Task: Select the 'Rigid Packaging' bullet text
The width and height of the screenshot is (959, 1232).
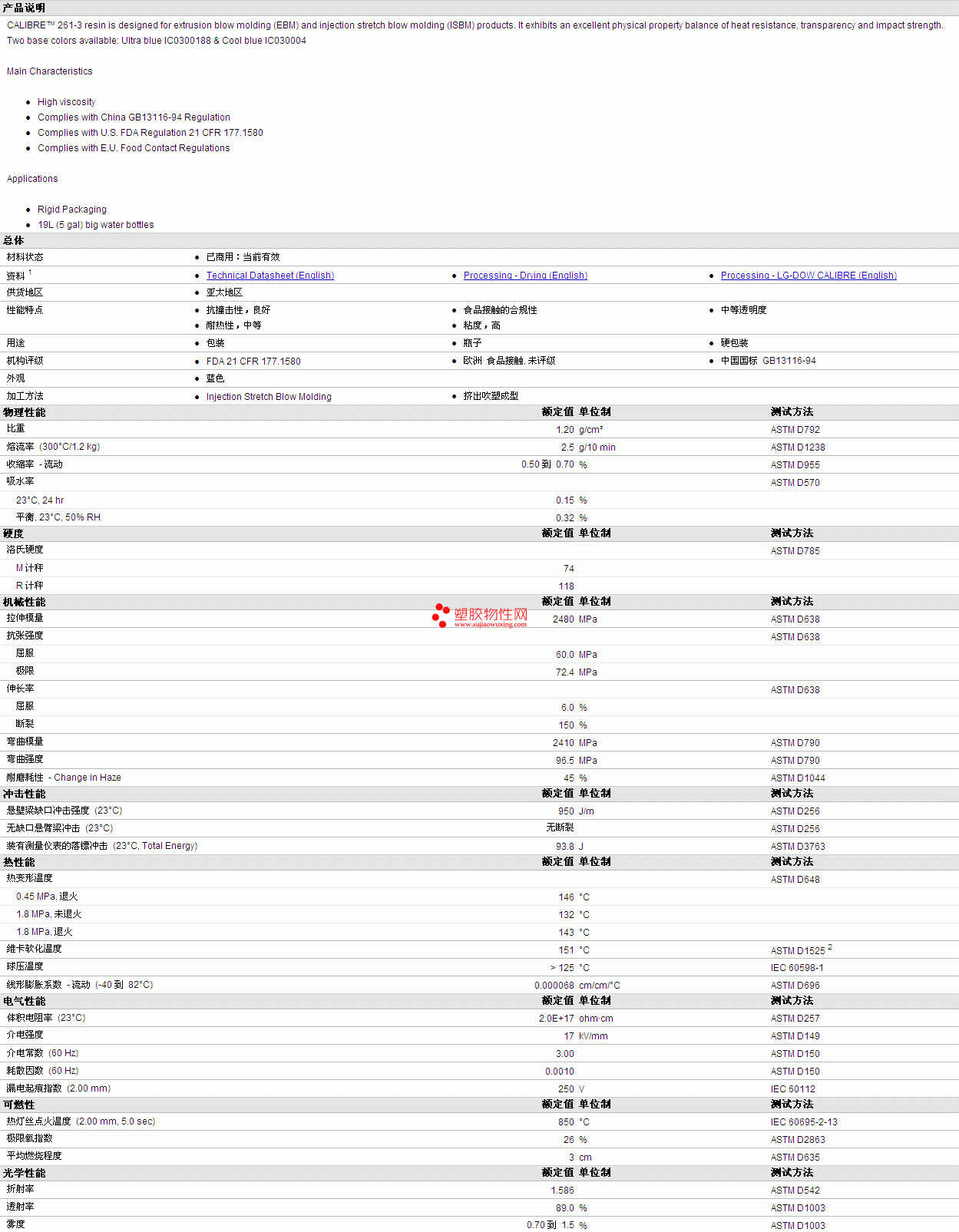Action: 72,210
